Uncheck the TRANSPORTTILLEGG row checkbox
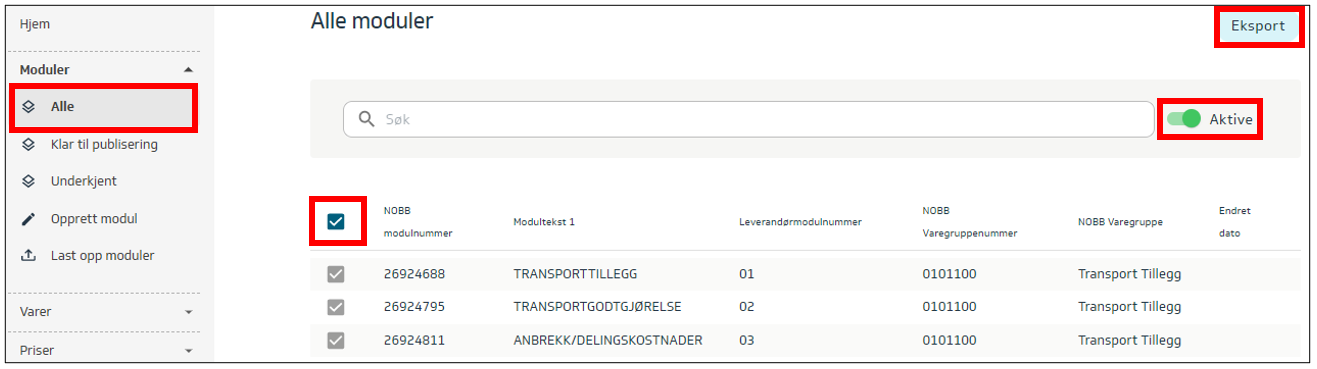 click(x=336, y=274)
